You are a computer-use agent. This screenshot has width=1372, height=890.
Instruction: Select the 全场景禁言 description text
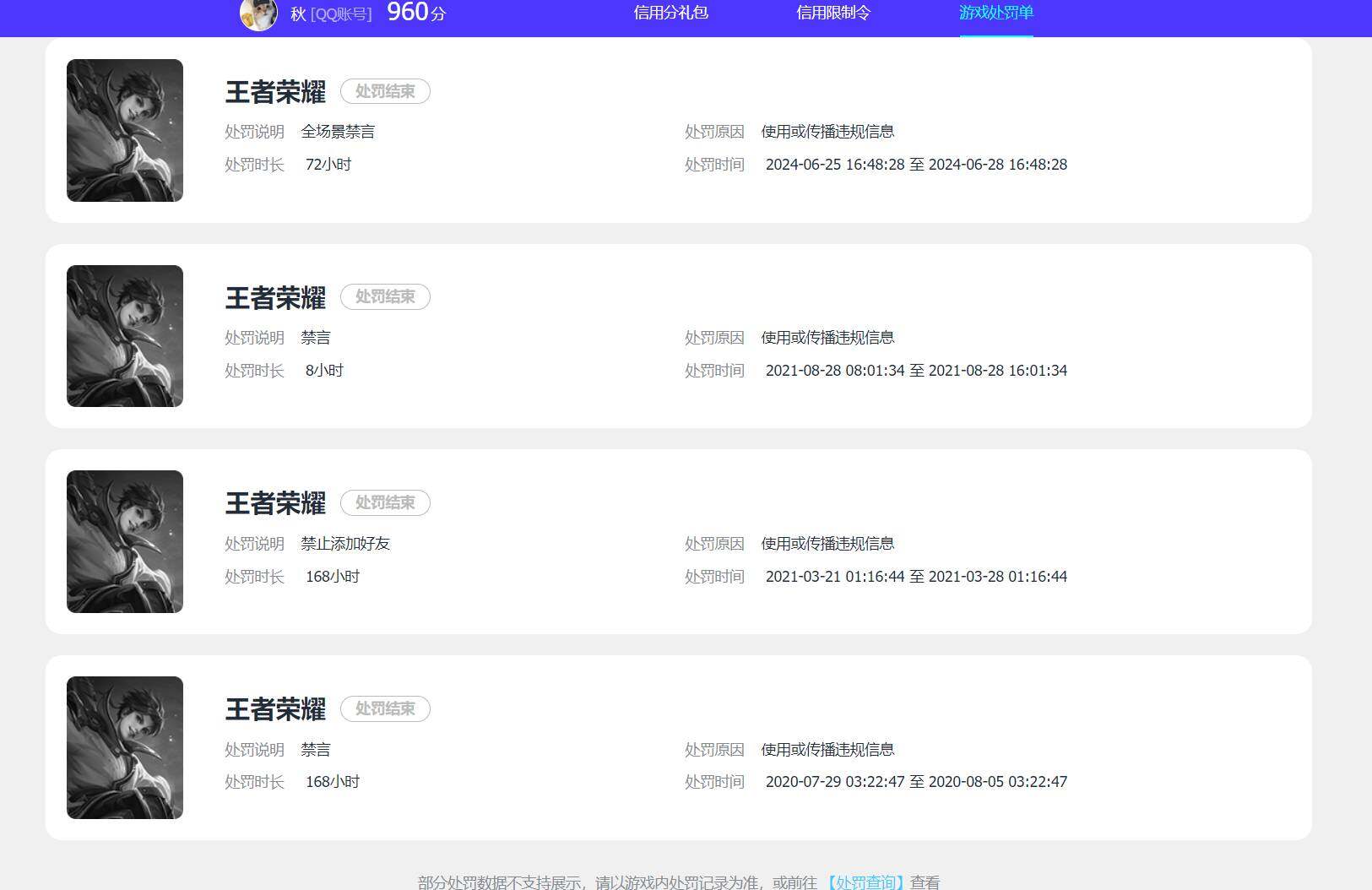338,132
